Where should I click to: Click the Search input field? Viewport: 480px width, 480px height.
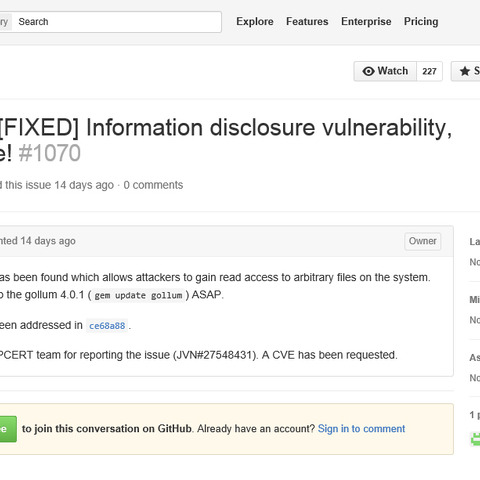click(x=117, y=22)
